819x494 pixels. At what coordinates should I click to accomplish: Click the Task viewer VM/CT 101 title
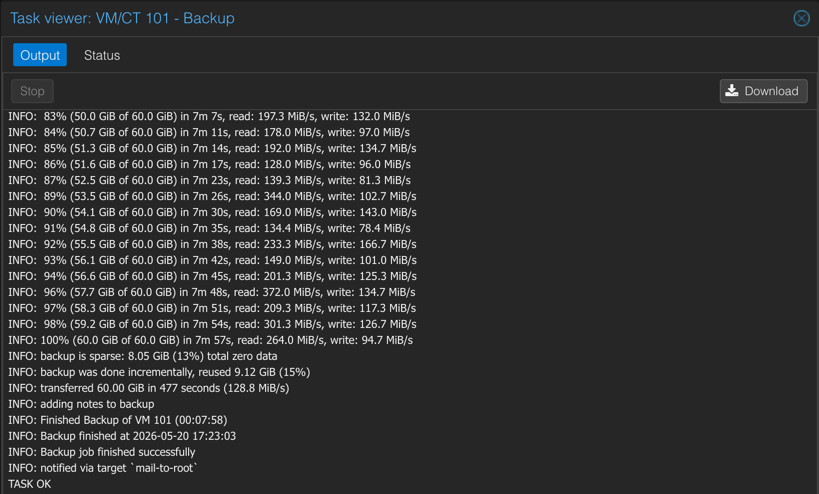click(x=122, y=18)
